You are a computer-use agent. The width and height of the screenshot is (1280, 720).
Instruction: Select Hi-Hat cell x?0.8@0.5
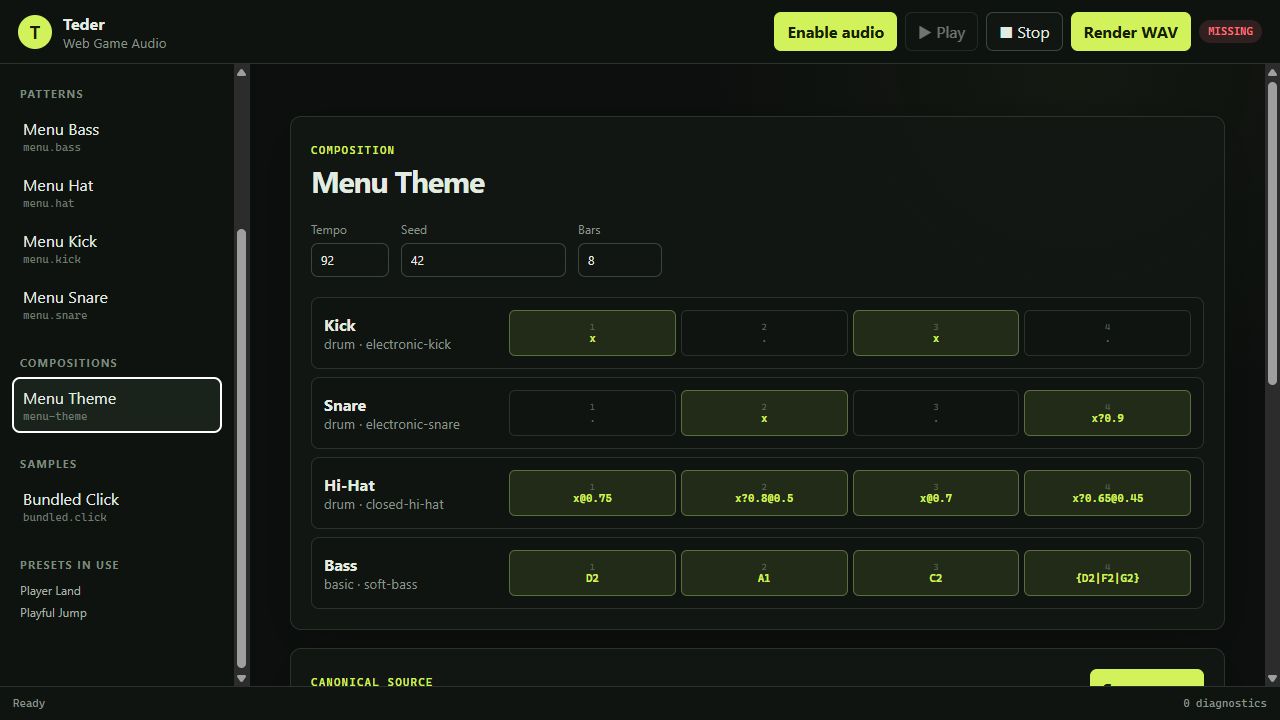coord(764,493)
